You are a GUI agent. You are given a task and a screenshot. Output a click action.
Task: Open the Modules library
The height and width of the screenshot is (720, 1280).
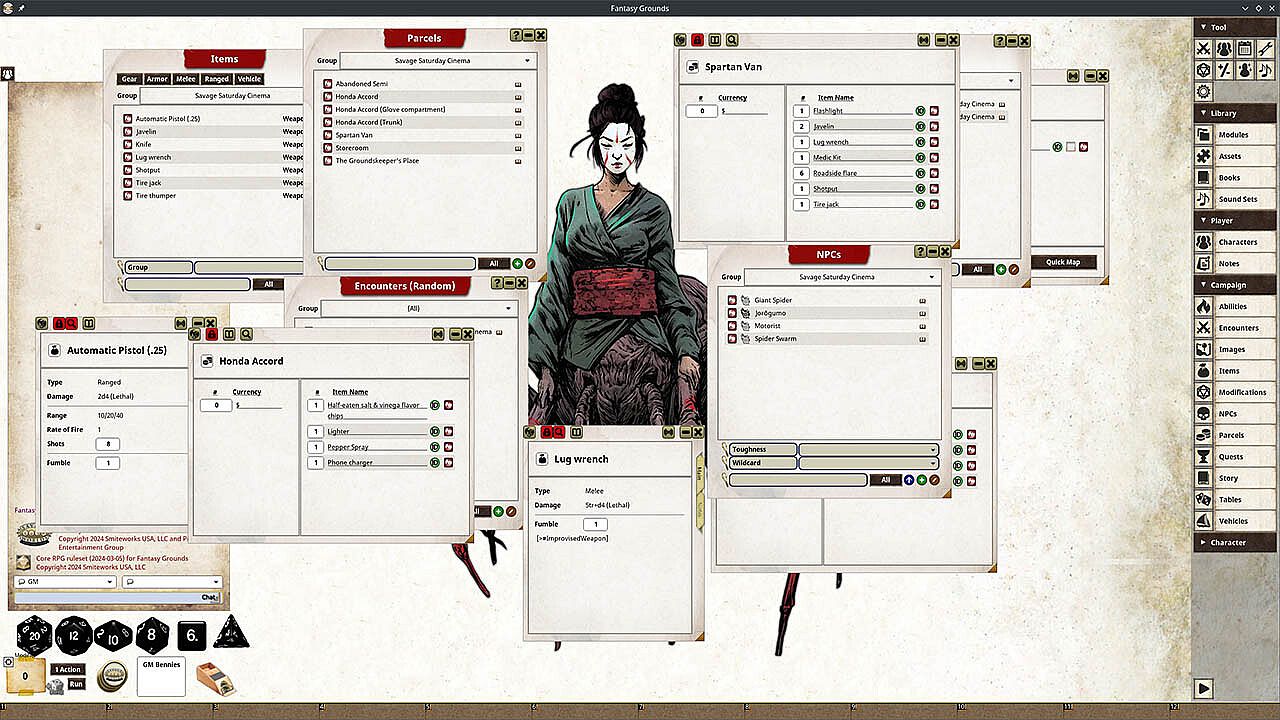pyautogui.click(x=1232, y=135)
